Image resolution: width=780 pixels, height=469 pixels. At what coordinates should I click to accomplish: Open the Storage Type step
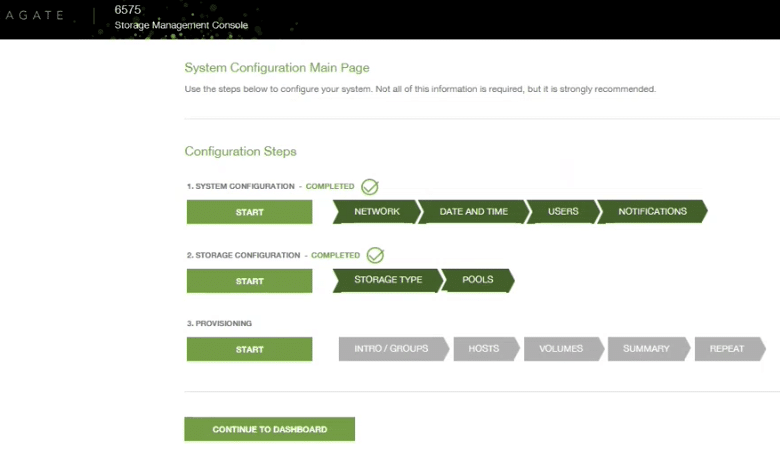tap(388, 280)
